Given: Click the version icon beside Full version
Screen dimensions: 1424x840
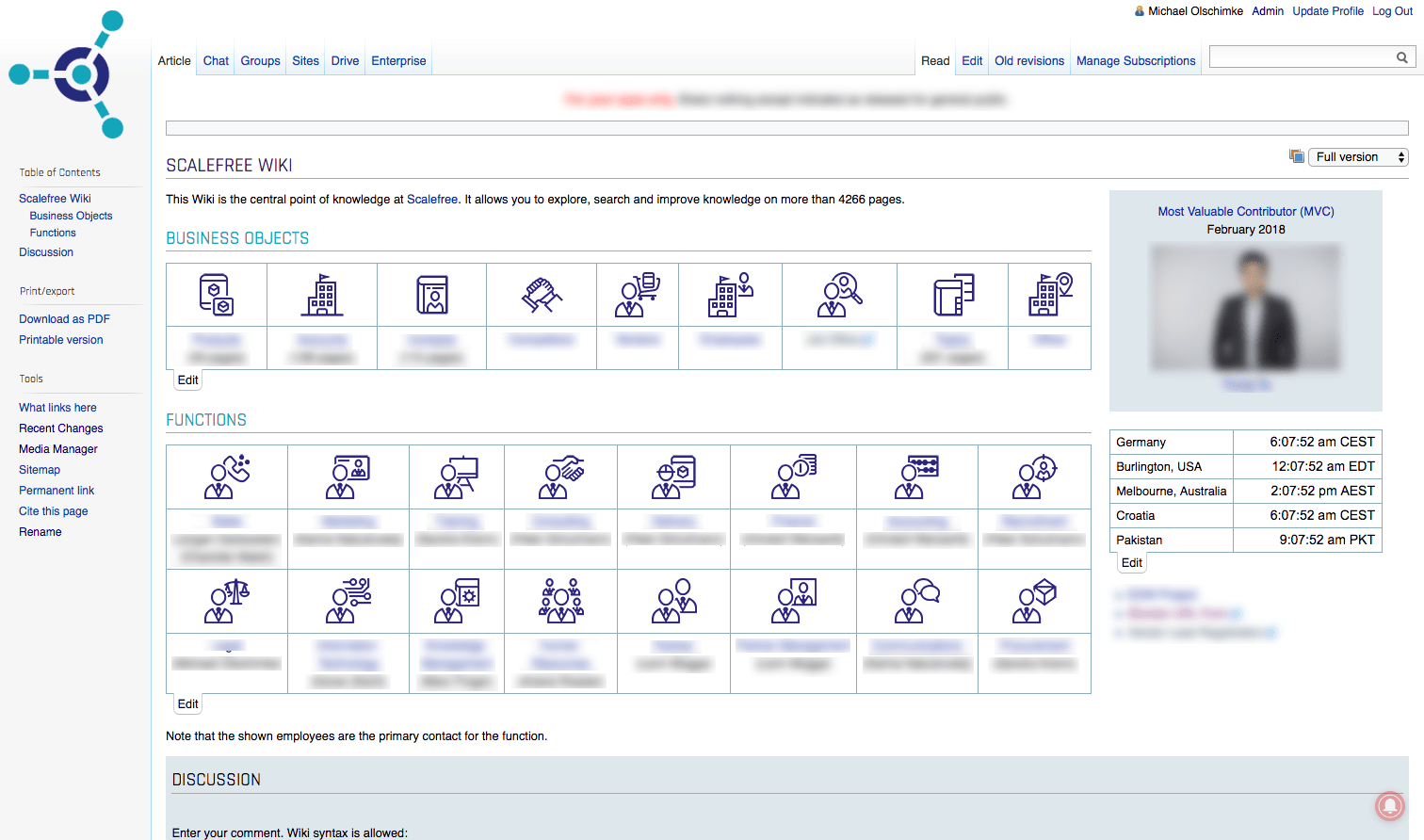Looking at the screenshot, I should (x=1297, y=156).
